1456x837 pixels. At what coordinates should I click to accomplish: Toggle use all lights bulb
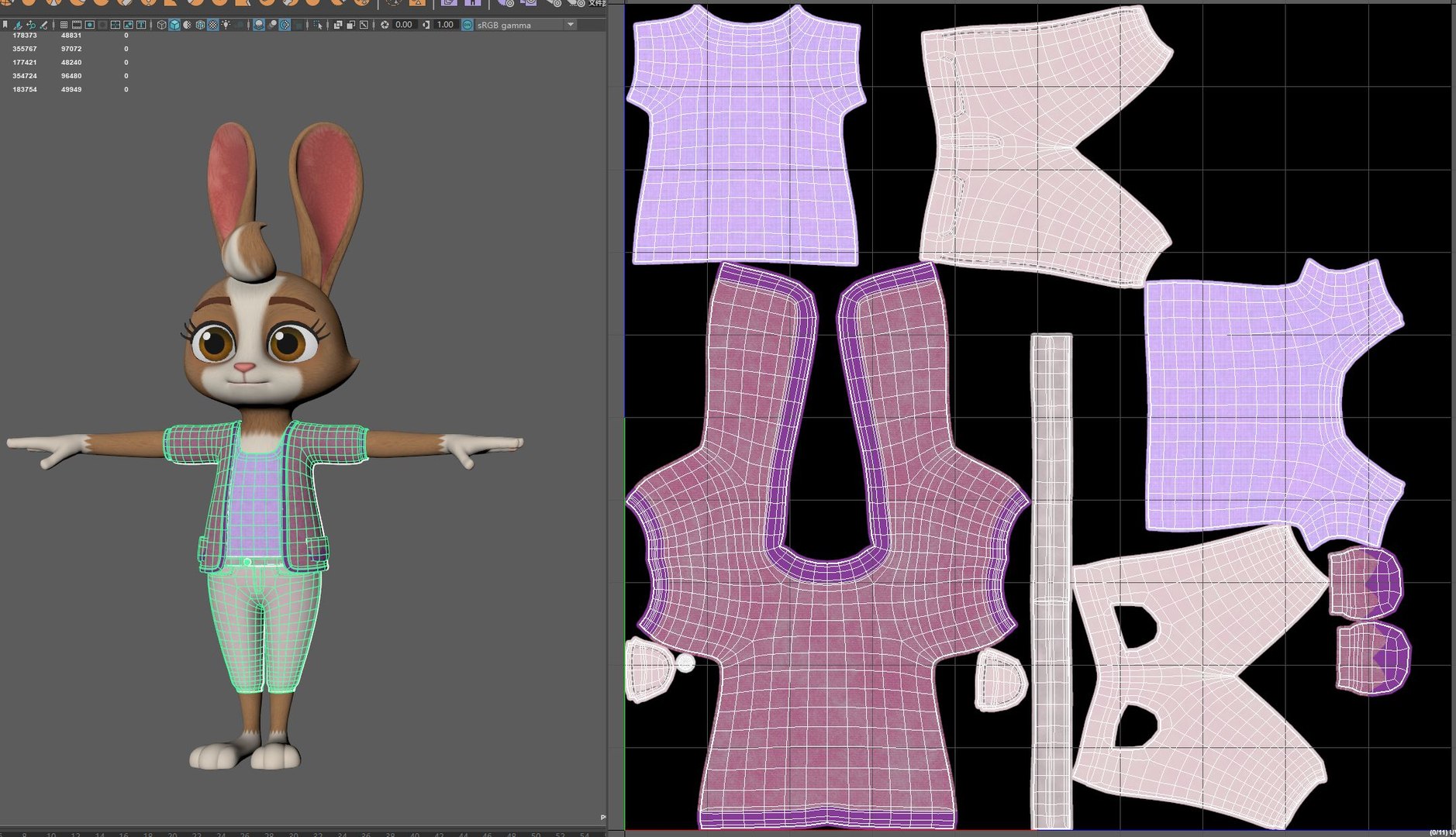pyautogui.click(x=226, y=25)
